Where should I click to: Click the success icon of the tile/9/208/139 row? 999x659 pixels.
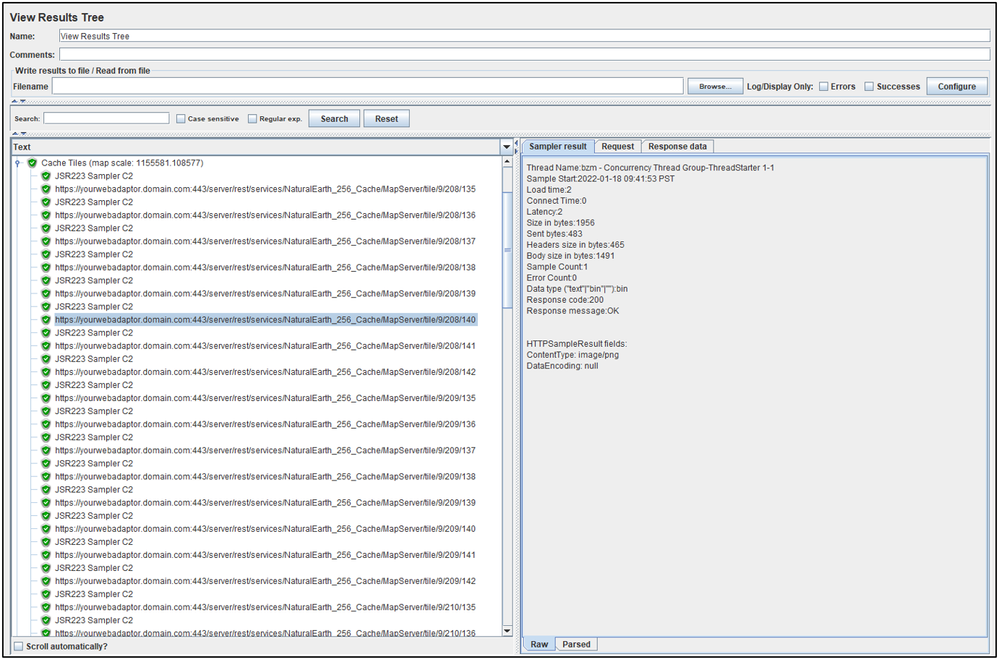(46, 294)
